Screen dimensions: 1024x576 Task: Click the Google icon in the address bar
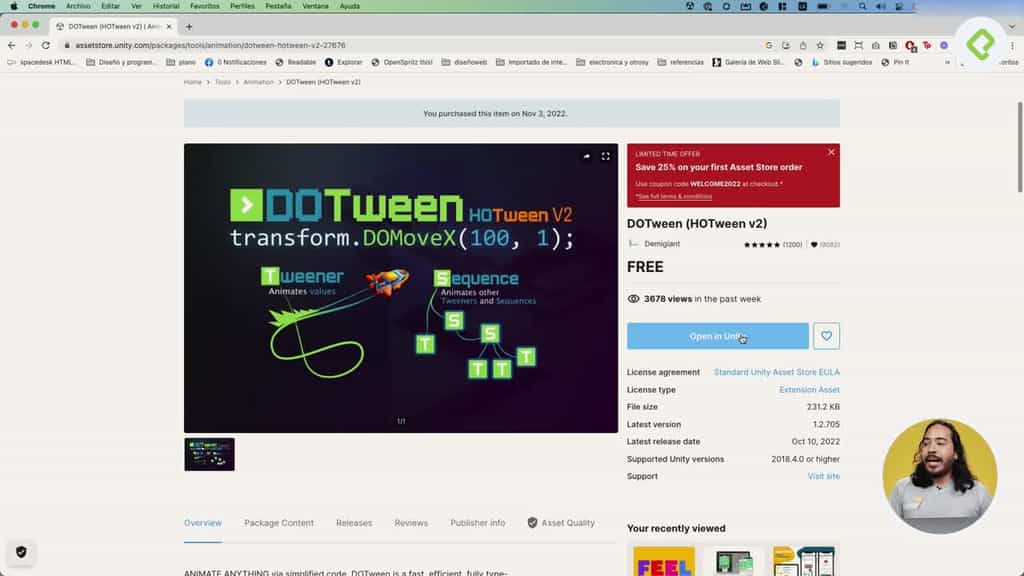pos(769,45)
